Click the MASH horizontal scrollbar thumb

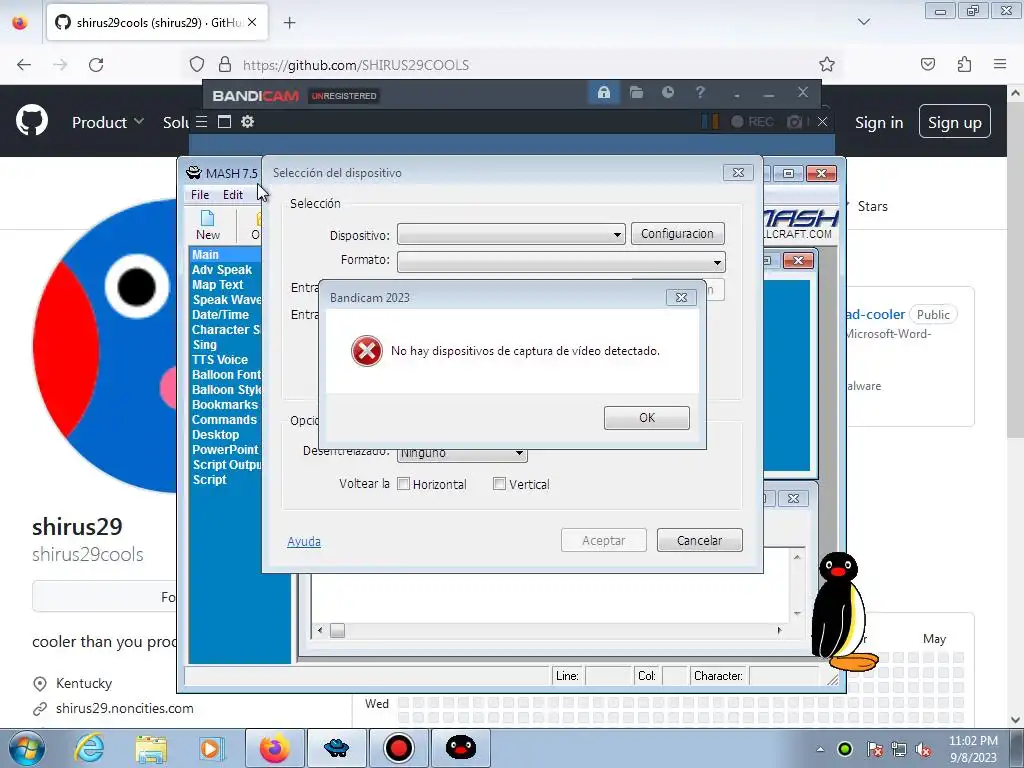coord(337,631)
